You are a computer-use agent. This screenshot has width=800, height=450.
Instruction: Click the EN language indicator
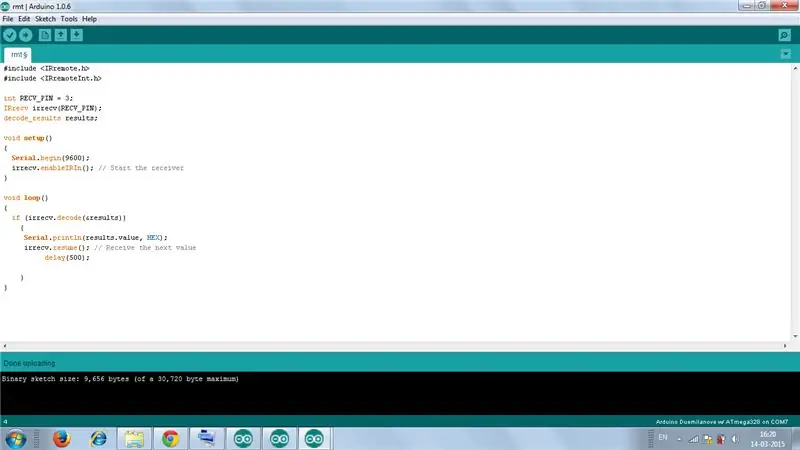[x=663, y=437]
